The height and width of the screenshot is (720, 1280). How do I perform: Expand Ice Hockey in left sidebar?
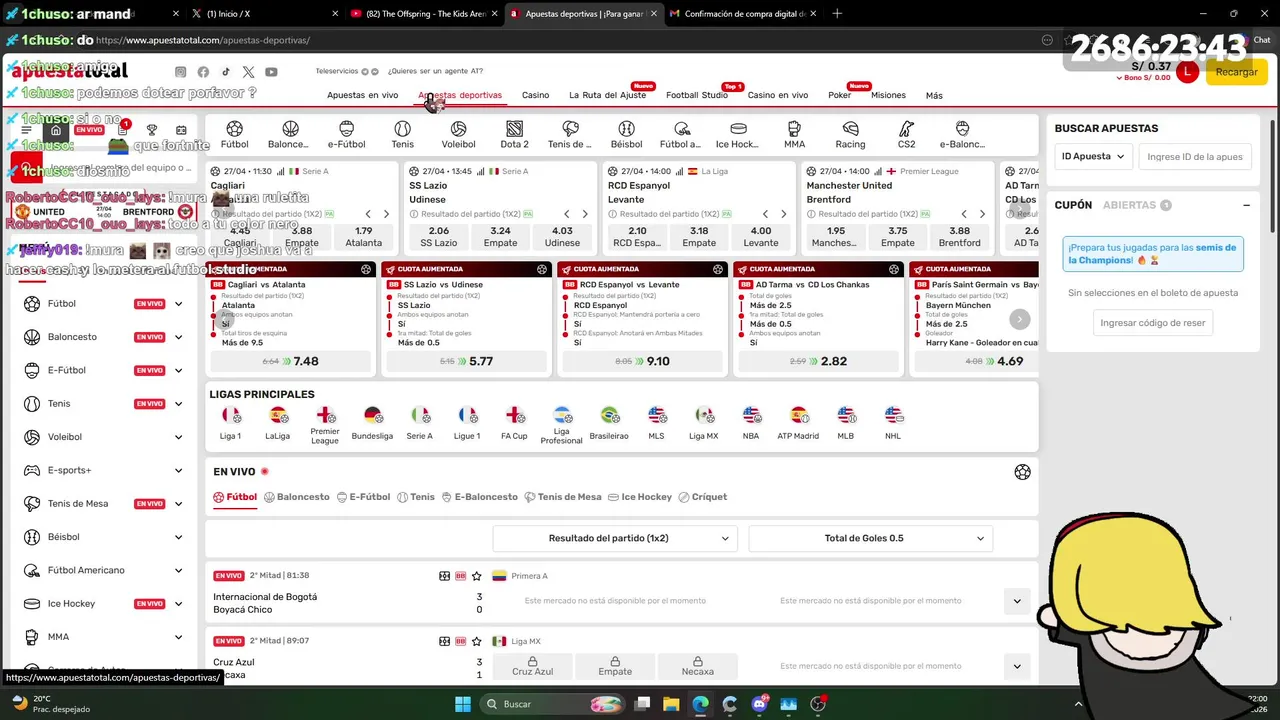(x=179, y=604)
